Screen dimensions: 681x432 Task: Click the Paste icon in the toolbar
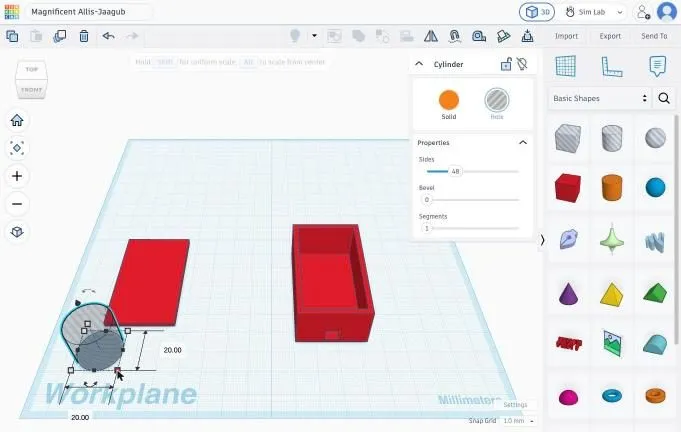(36, 36)
